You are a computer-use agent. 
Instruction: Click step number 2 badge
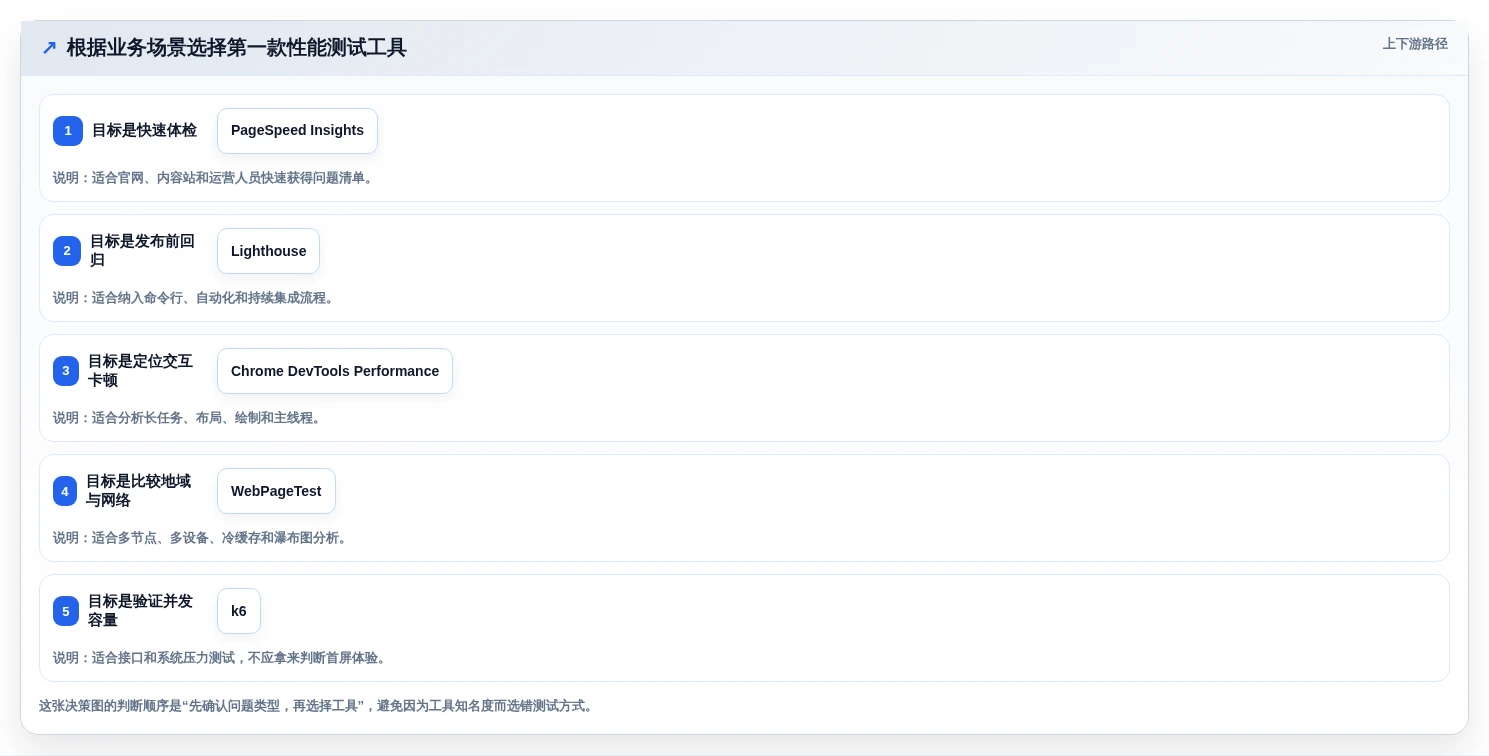point(67,251)
